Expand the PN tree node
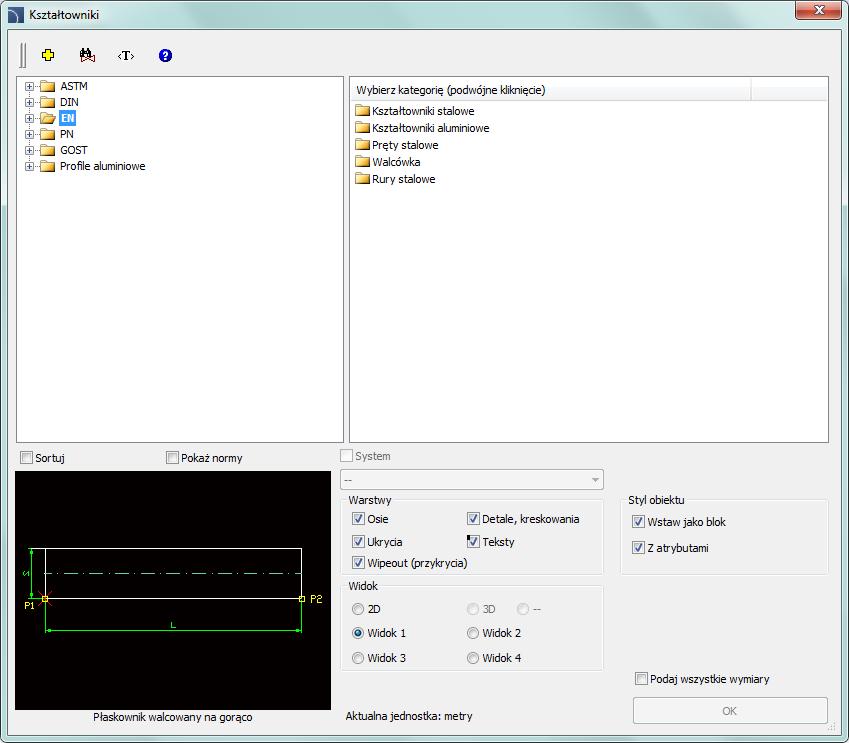Image resolution: width=849 pixels, height=743 pixels. (29, 134)
